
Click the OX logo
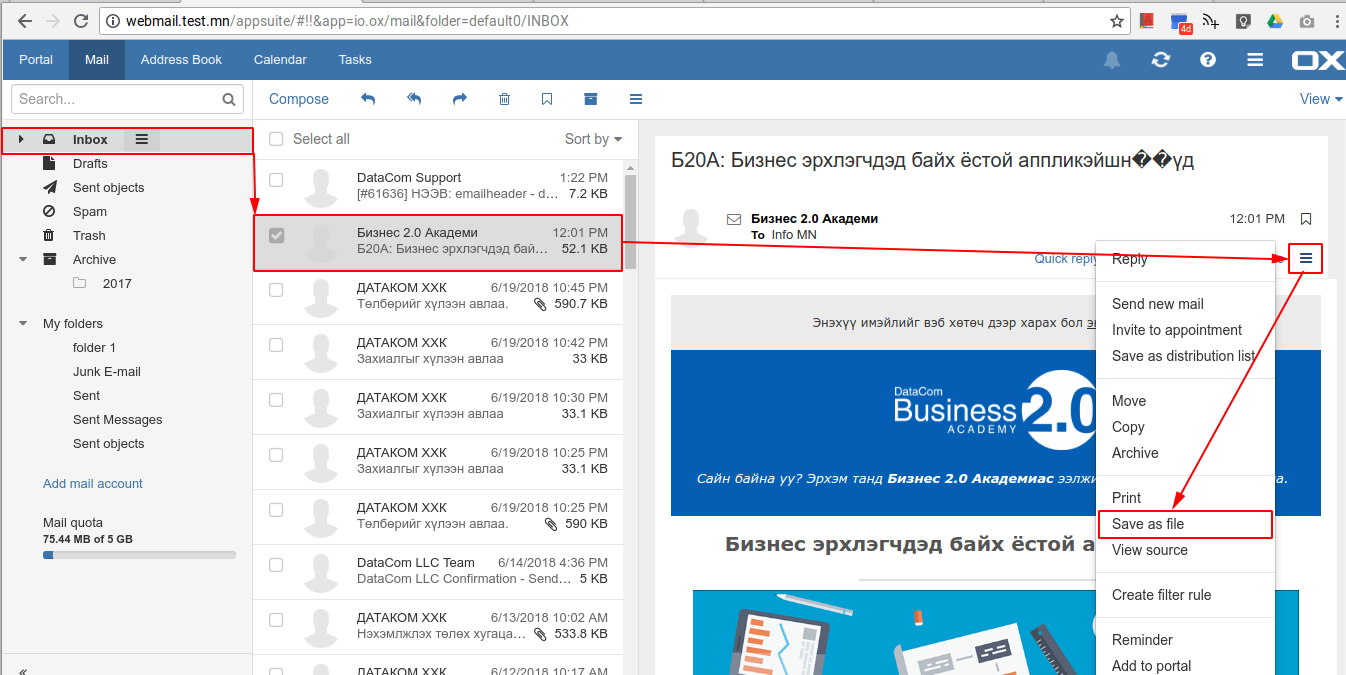click(x=1317, y=60)
